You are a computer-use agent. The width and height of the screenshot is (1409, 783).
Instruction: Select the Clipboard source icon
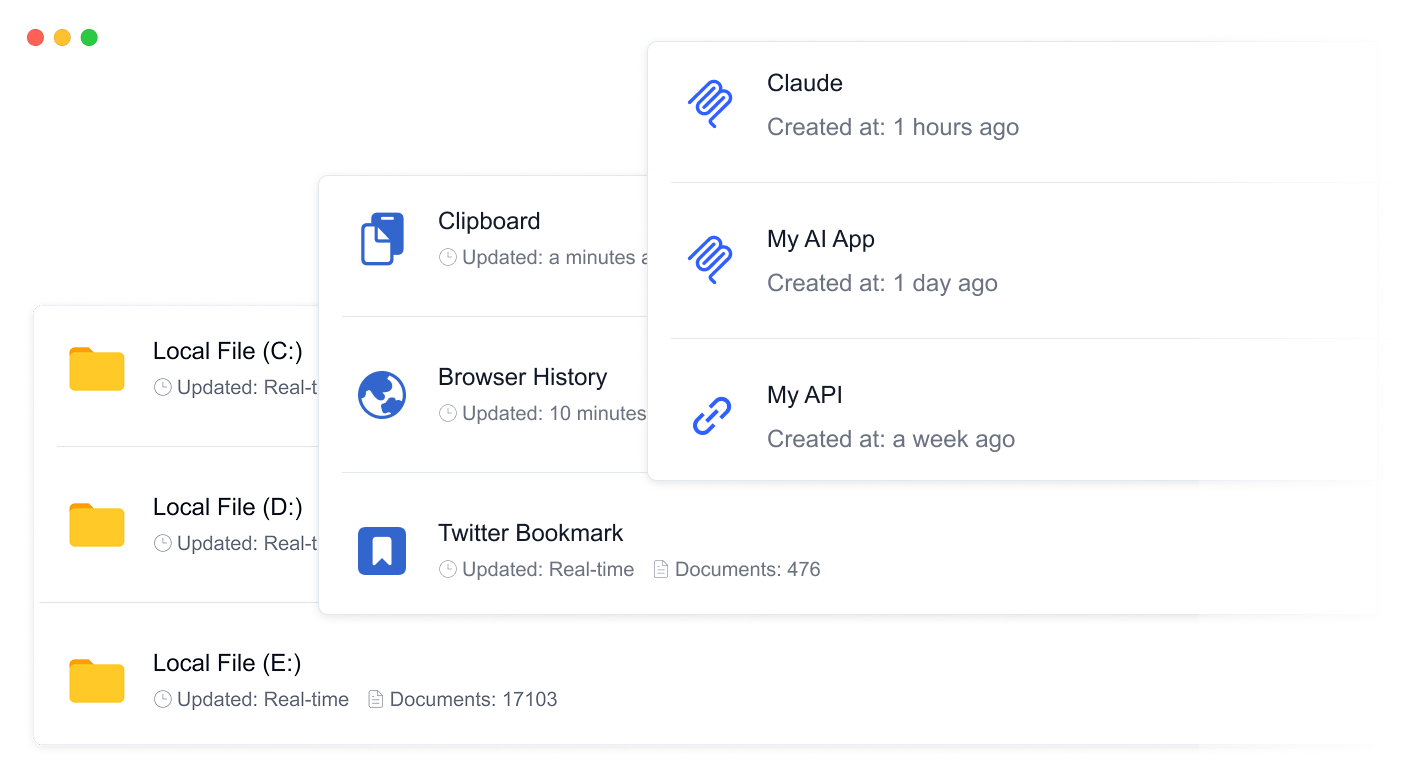tap(382, 239)
